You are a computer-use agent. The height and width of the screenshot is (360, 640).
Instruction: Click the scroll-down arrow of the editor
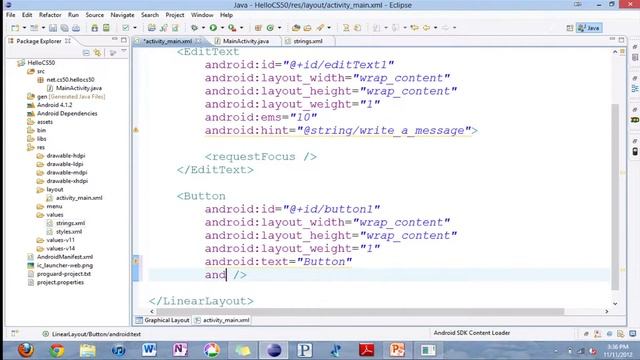click(x=615, y=303)
